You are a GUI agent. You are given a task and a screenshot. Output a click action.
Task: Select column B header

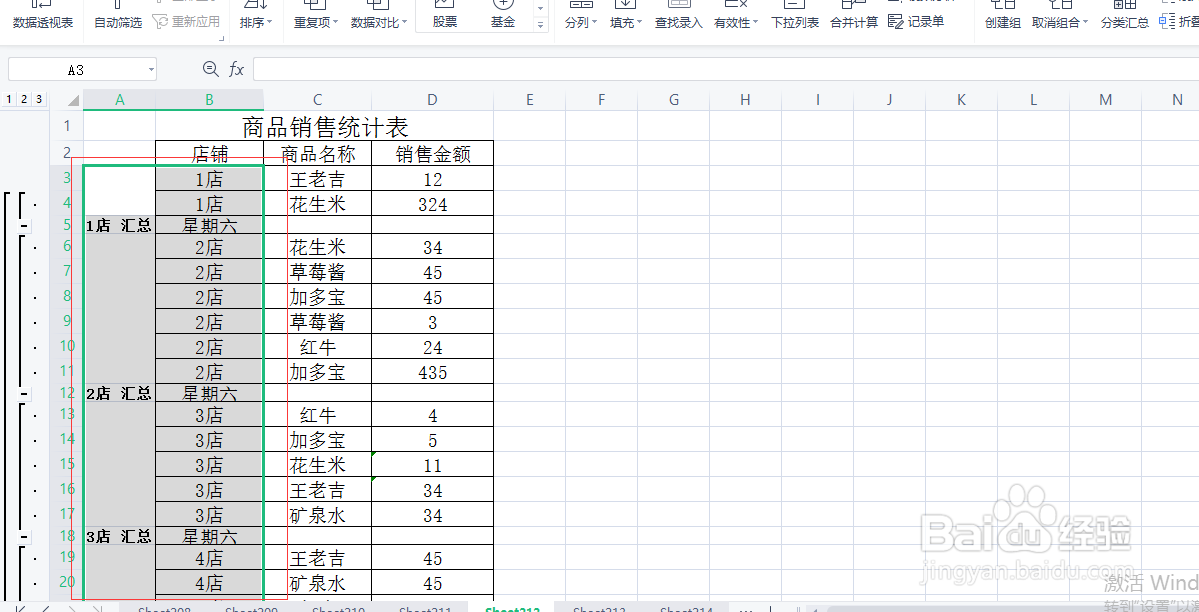pyautogui.click(x=210, y=99)
